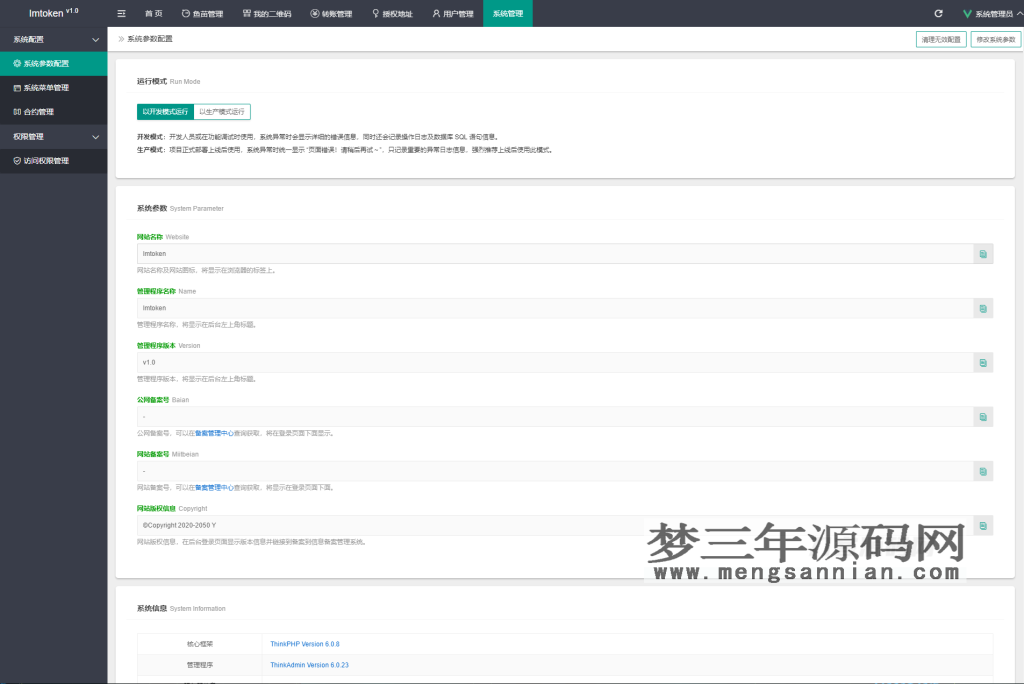Switch to the 系统管理 tab
The image size is (1024, 684).
click(x=507, y=13)
